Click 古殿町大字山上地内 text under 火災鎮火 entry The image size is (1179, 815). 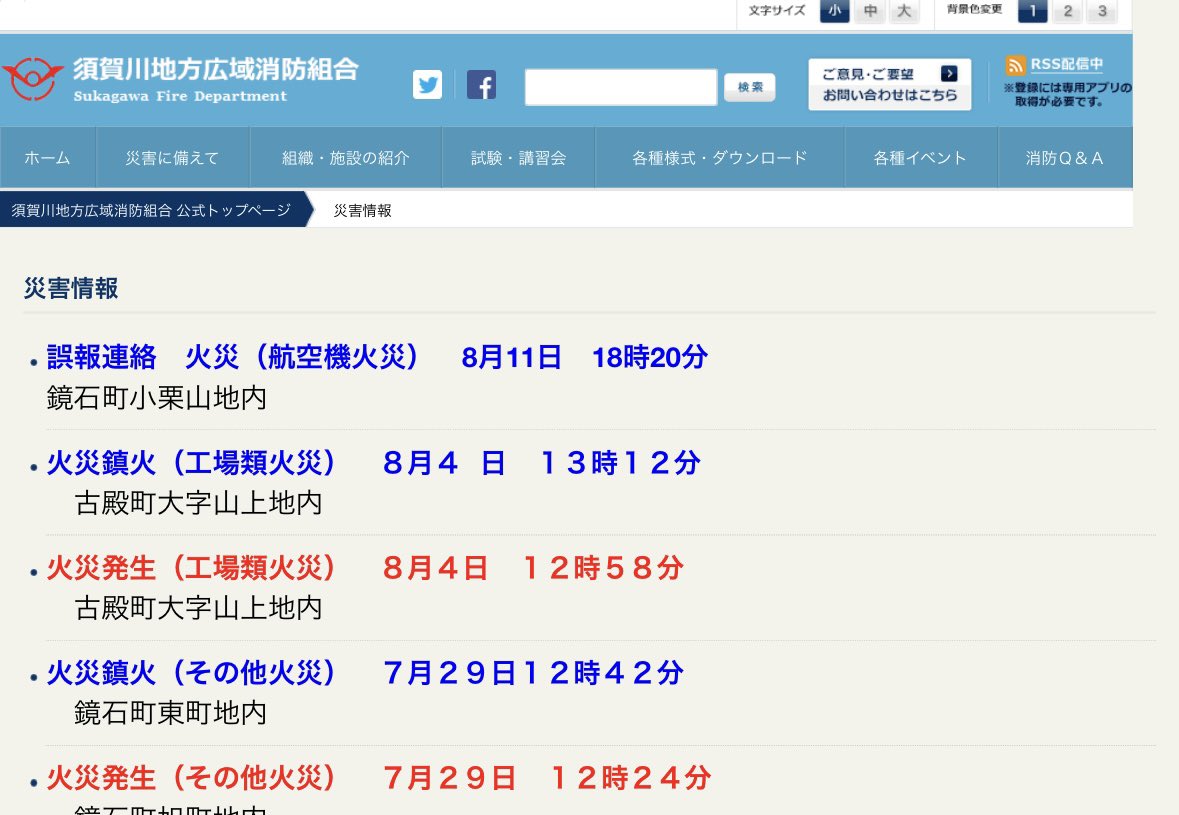click(x=199, y=503)
